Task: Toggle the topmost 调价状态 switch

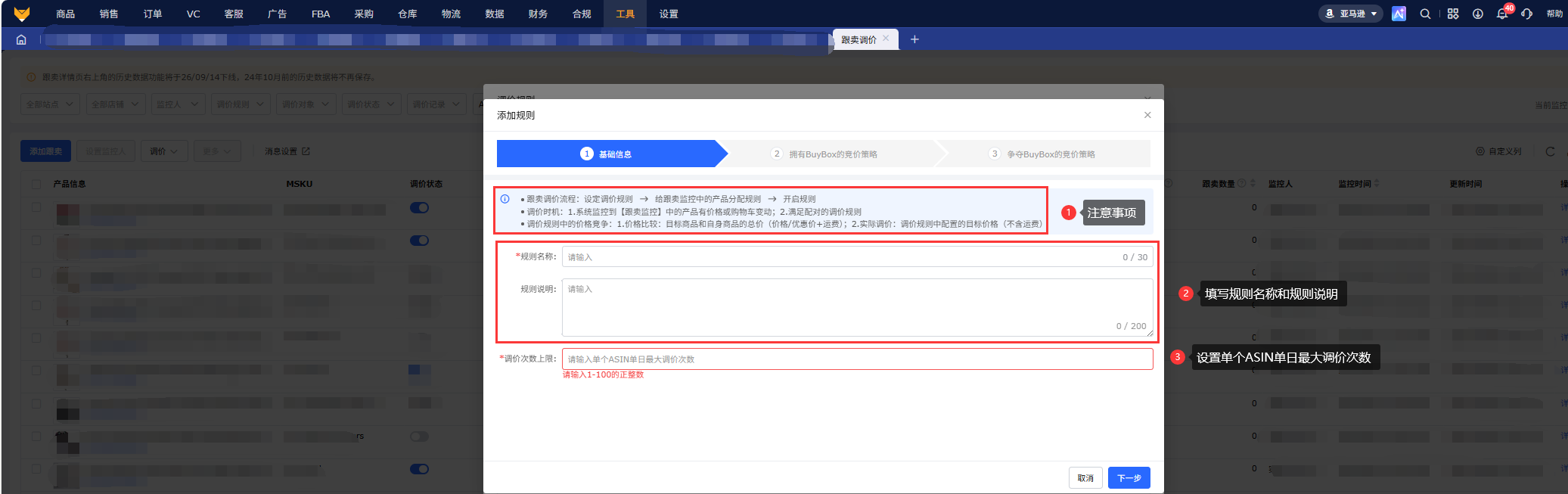Action: pyautogui.click(x=419, y=208)
